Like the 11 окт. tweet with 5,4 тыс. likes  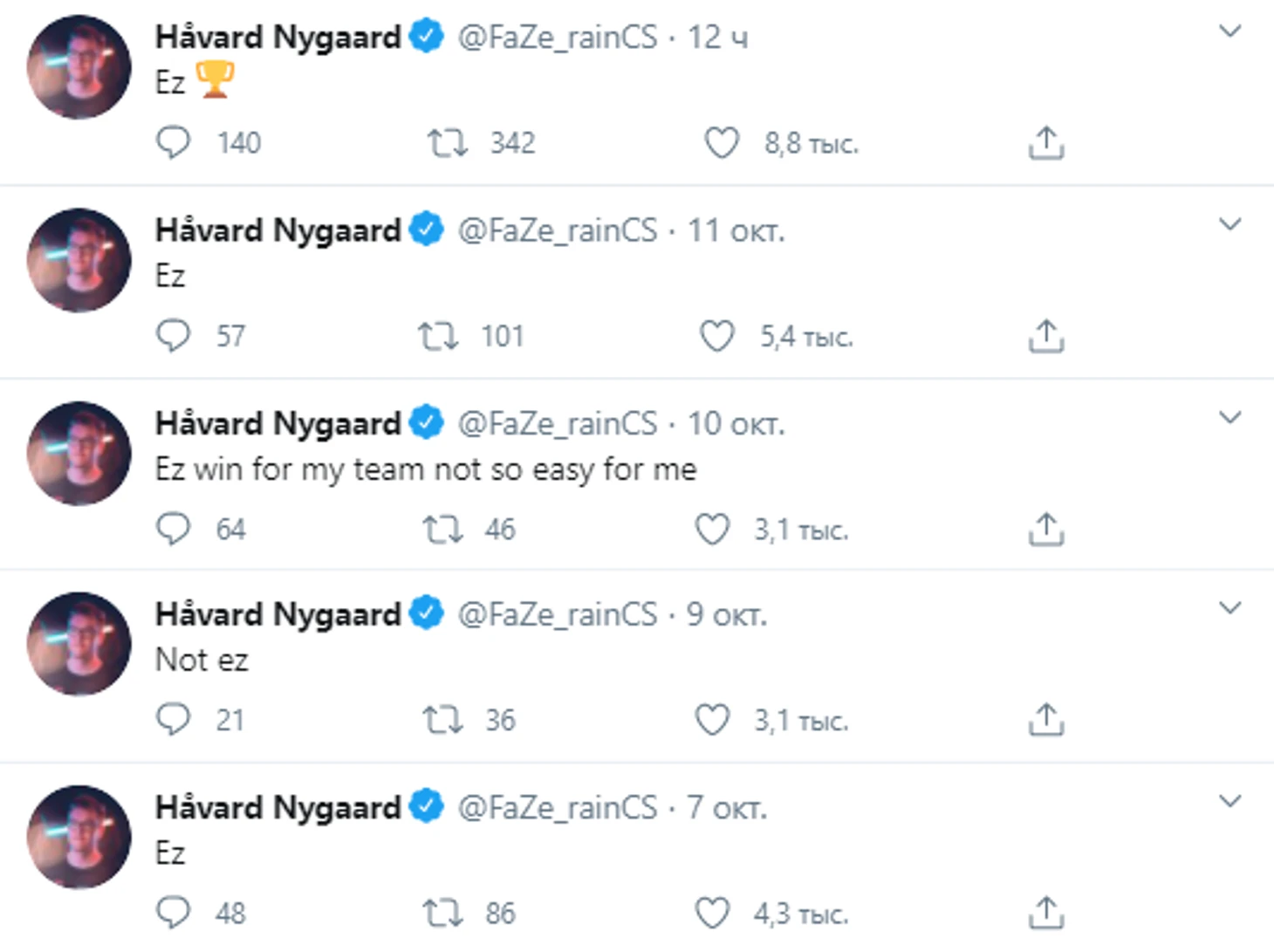pyautogui.click(x=717, y=335)
